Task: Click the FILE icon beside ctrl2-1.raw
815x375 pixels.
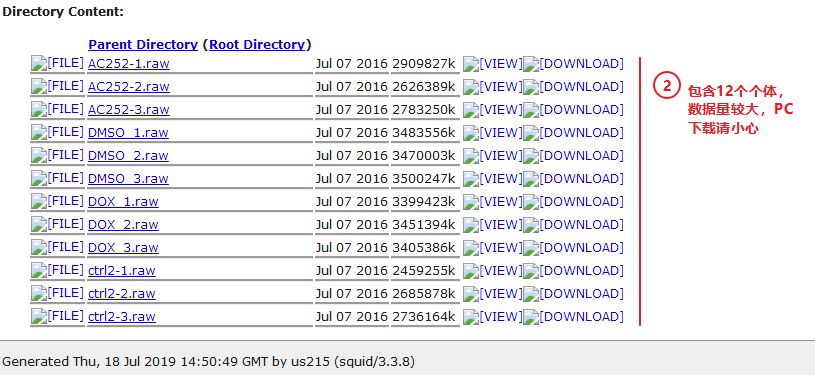Action: pyautogui.click(x=57, y=270)
